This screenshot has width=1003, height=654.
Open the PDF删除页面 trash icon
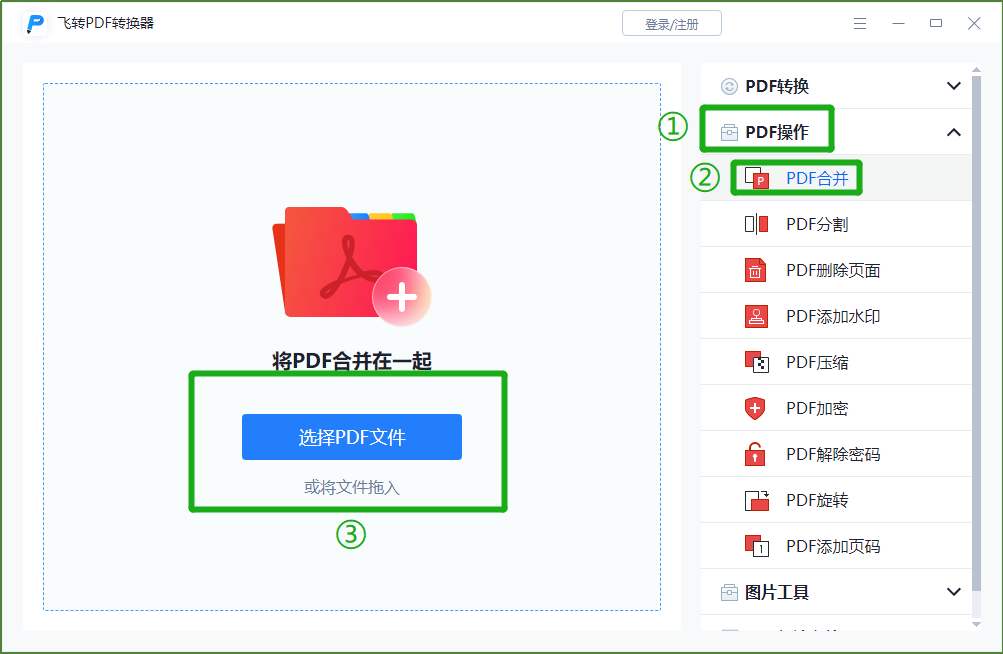(755, 270)
